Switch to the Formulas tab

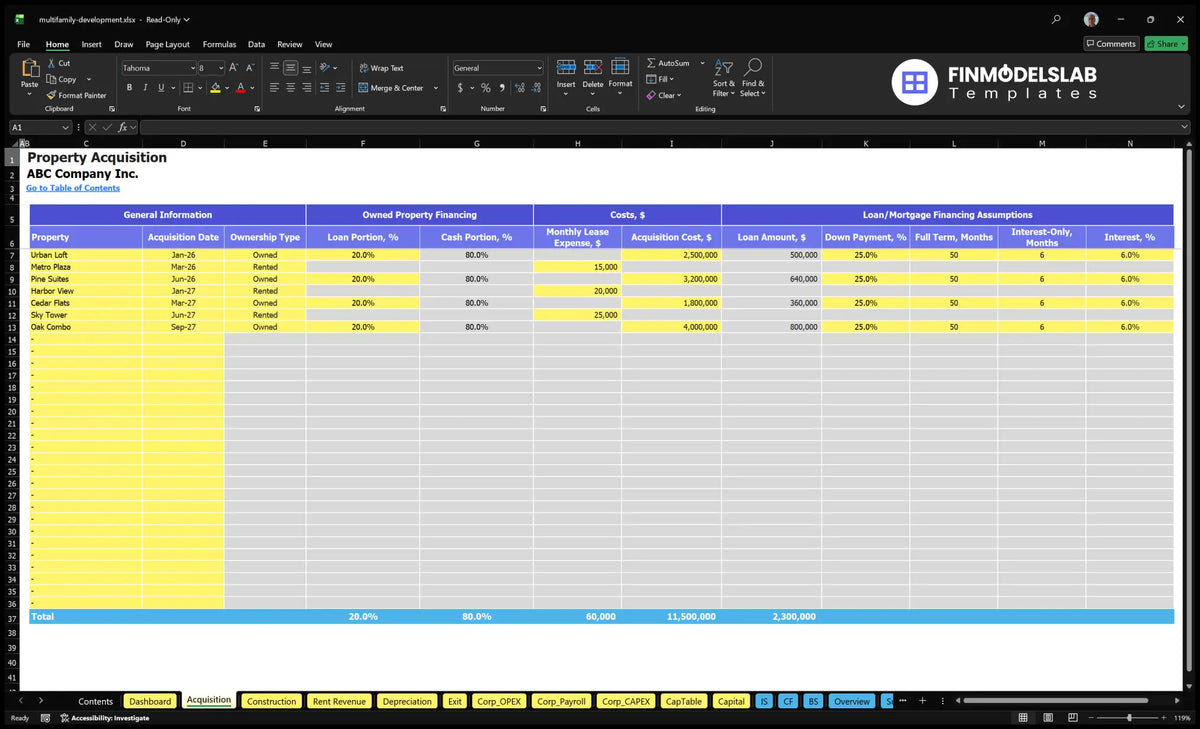tap(219, 44)
